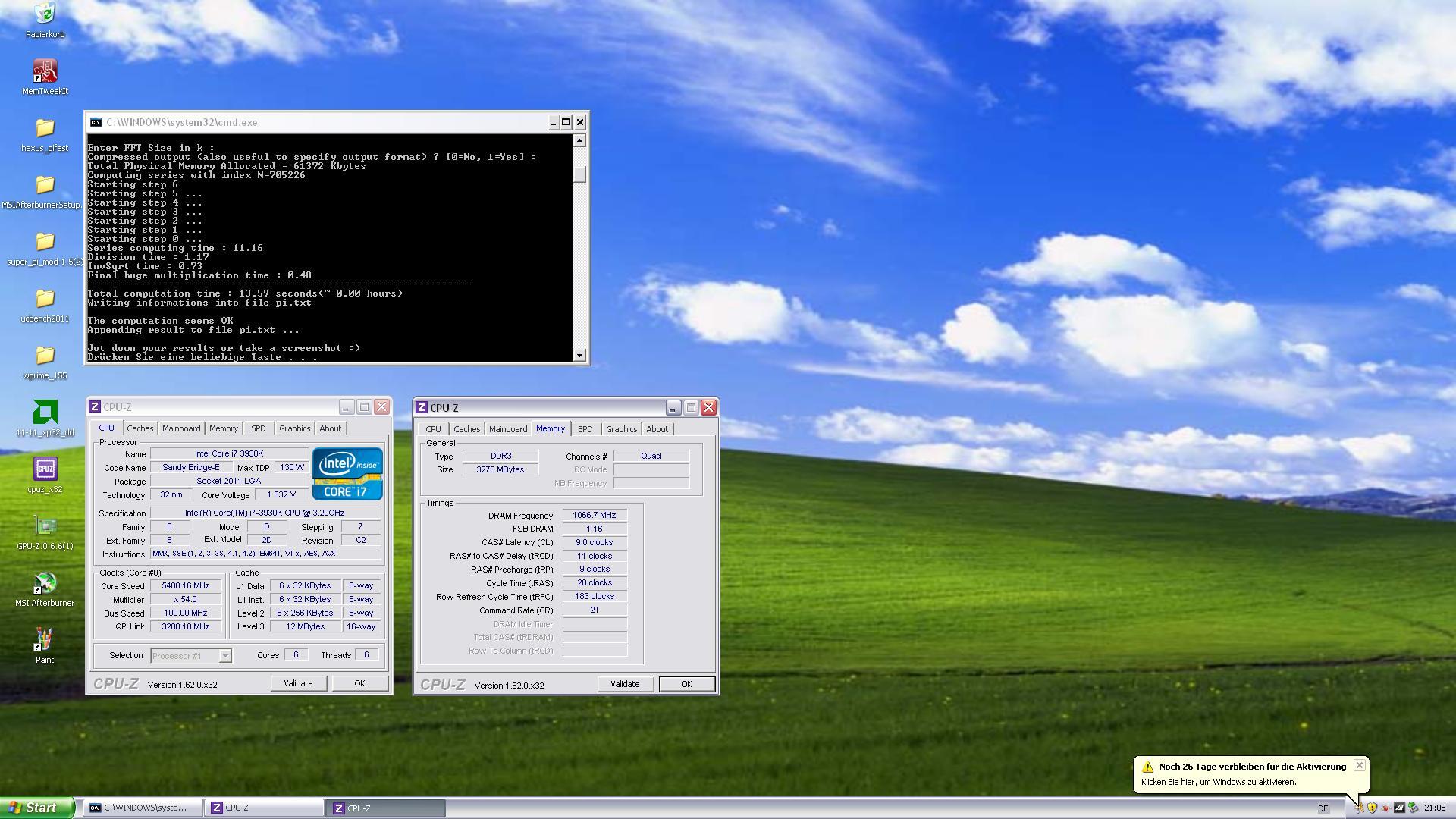The width and height of the screenshot is (1456, 819).
Task: Open the Memory tab in the left CPU-Z window
Action: [x=224, y=428]
